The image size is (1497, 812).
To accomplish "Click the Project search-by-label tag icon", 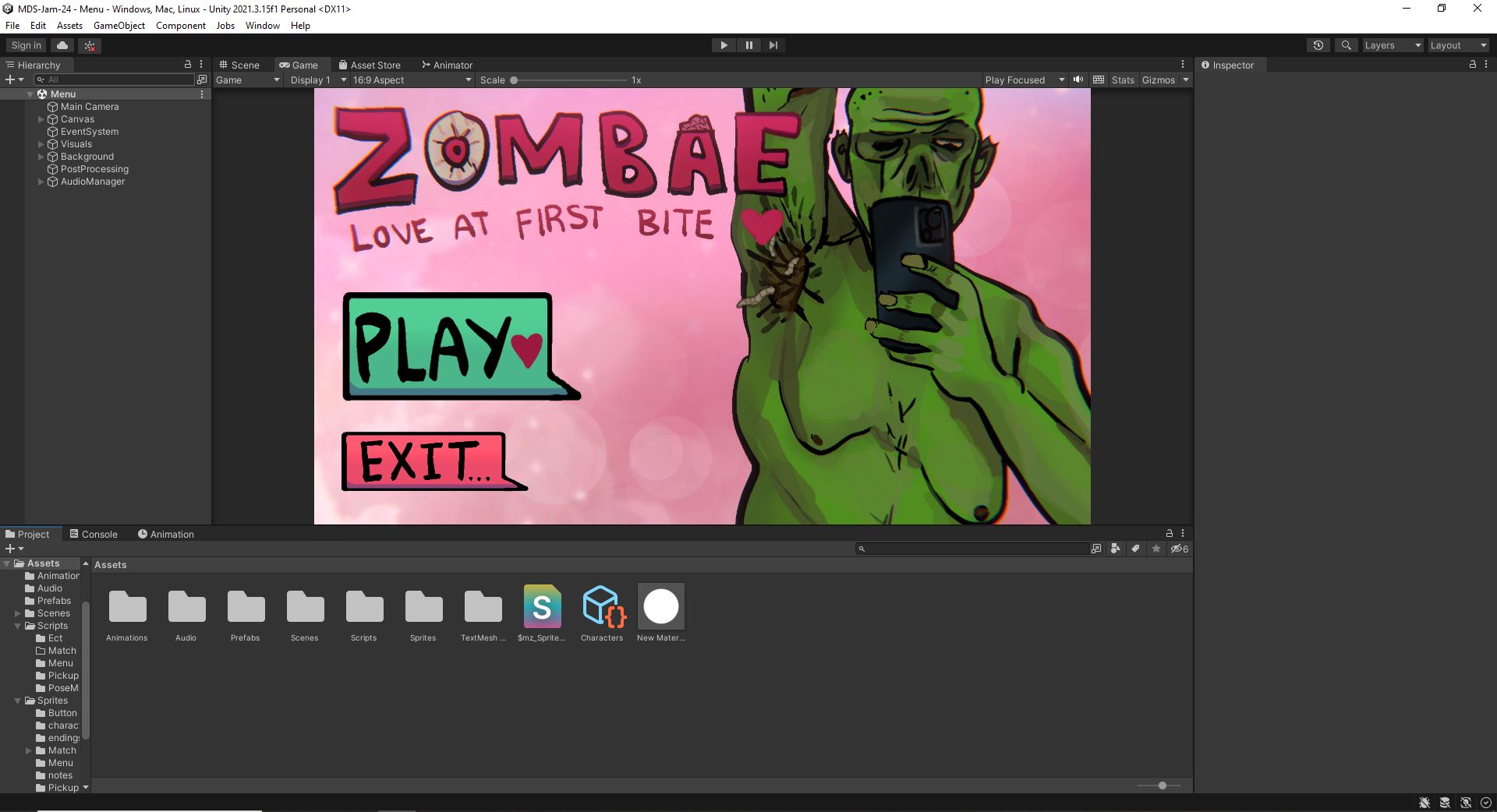I will [x=1136, y=549].
